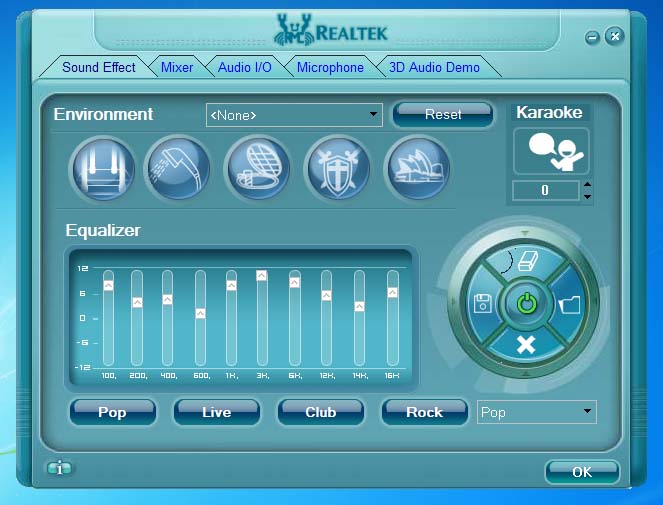Load equalizer preset with folder icon
The height and width of the screenshot is (505, 663).
tap(569, 305)
